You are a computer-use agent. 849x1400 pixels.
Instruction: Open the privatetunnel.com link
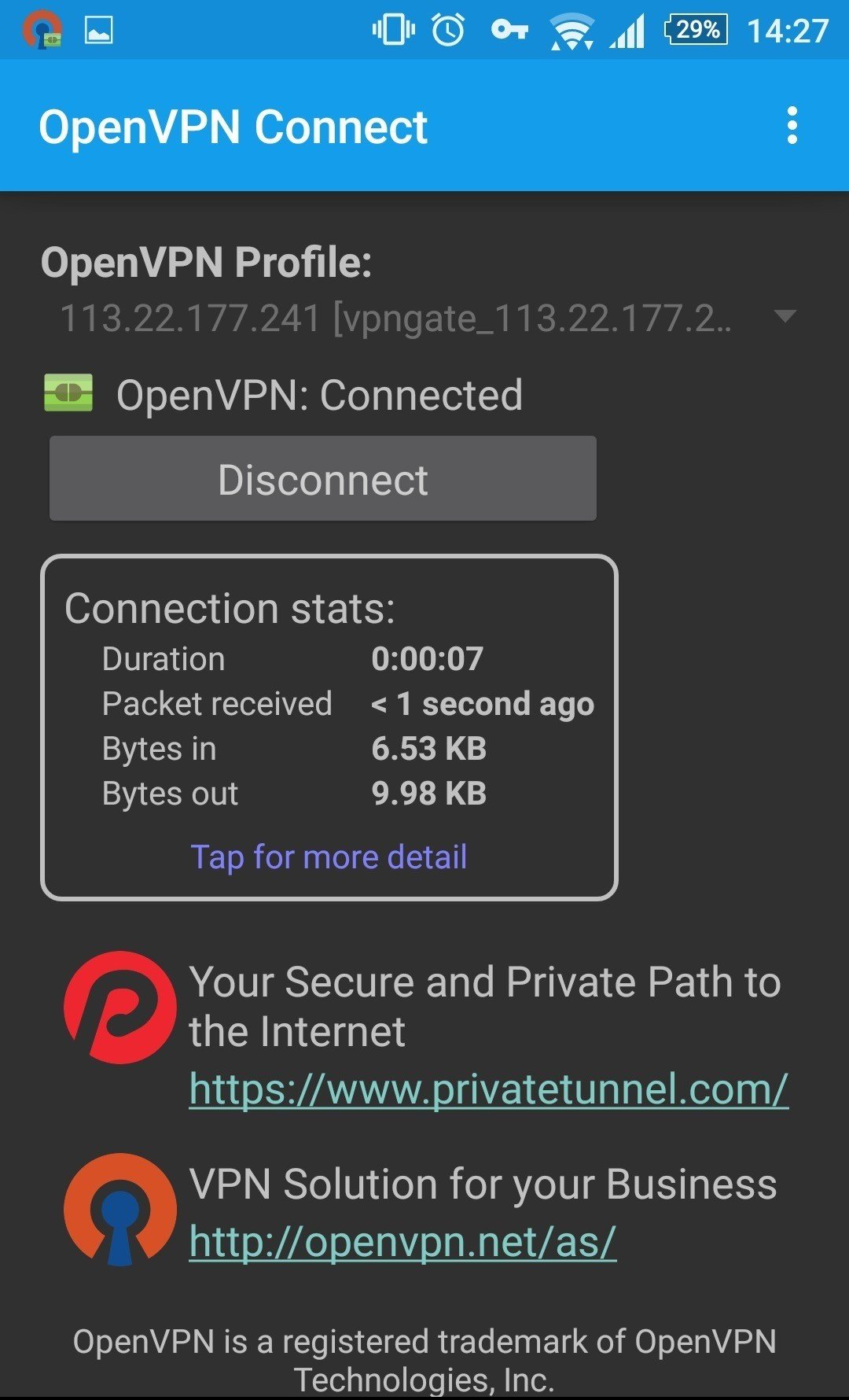pyautogui.click(x=488, y=1089)
